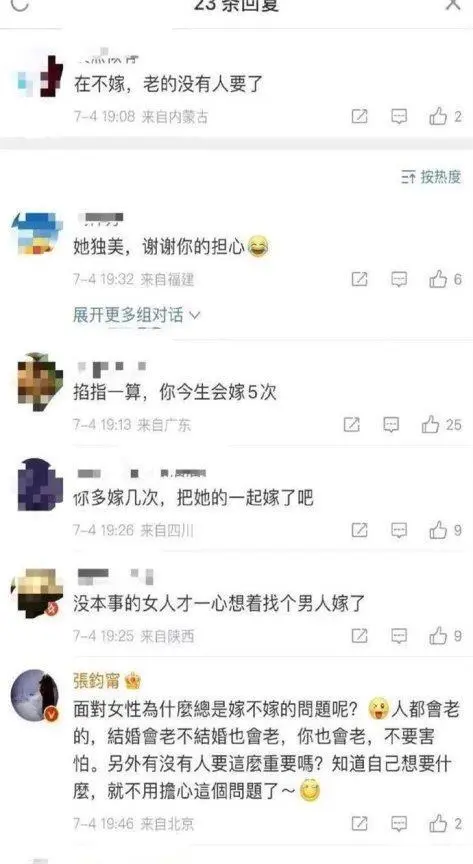
Task: Like the reply from 四川
Action: click(445, 530)
